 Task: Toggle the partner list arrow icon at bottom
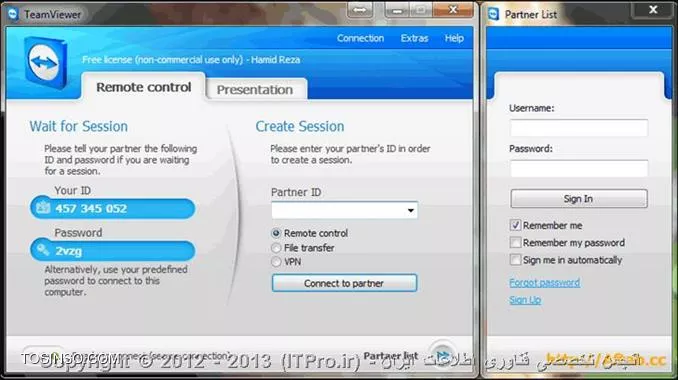click(442, 355)
